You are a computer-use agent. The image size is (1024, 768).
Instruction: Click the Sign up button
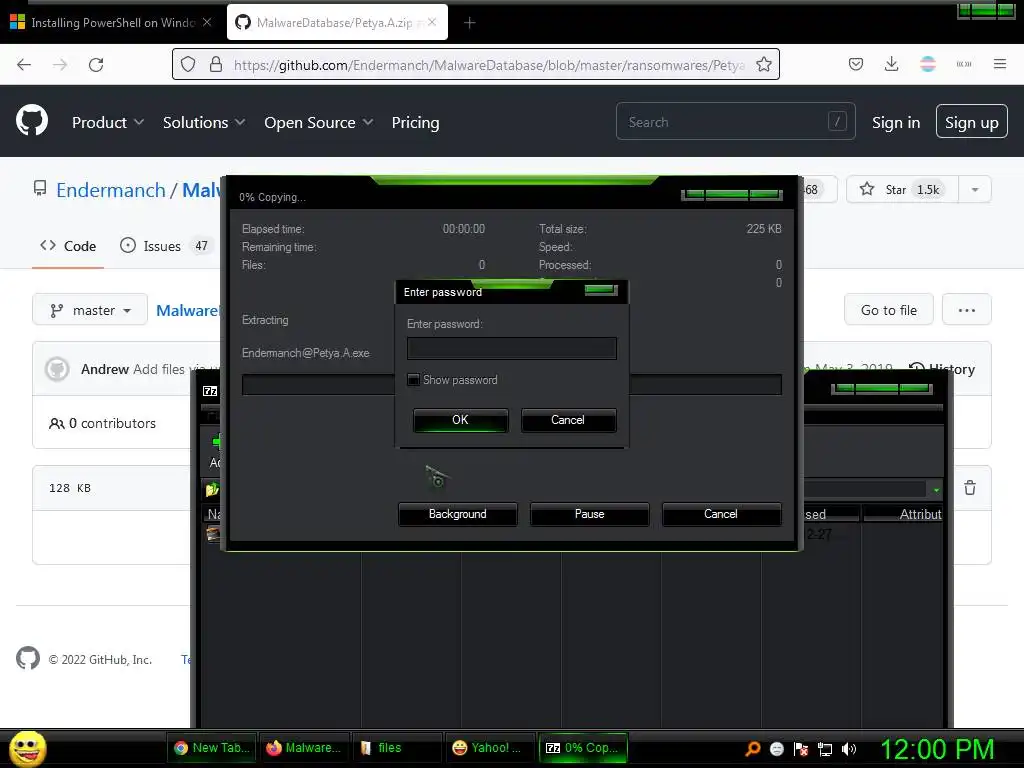972,122
